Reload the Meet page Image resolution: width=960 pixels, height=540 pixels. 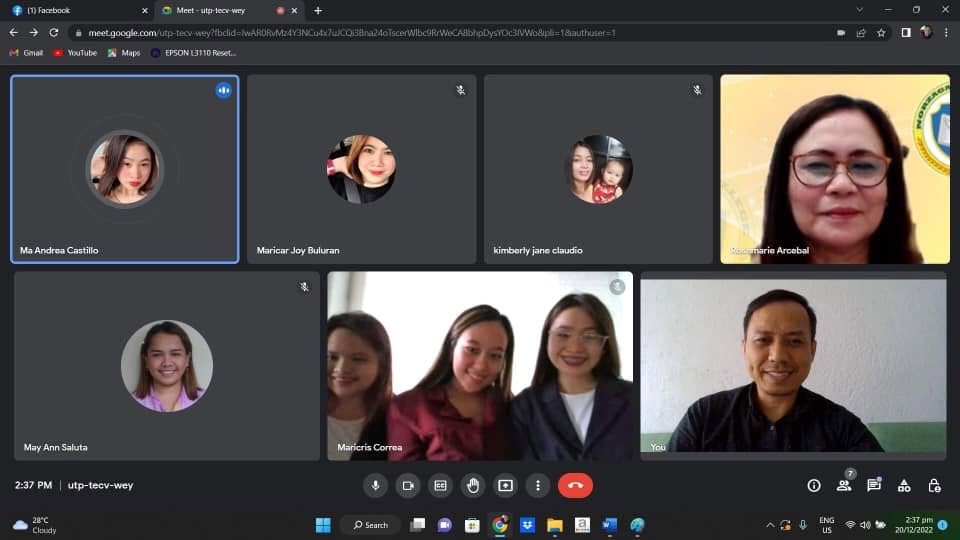click(x=54, y=32)
